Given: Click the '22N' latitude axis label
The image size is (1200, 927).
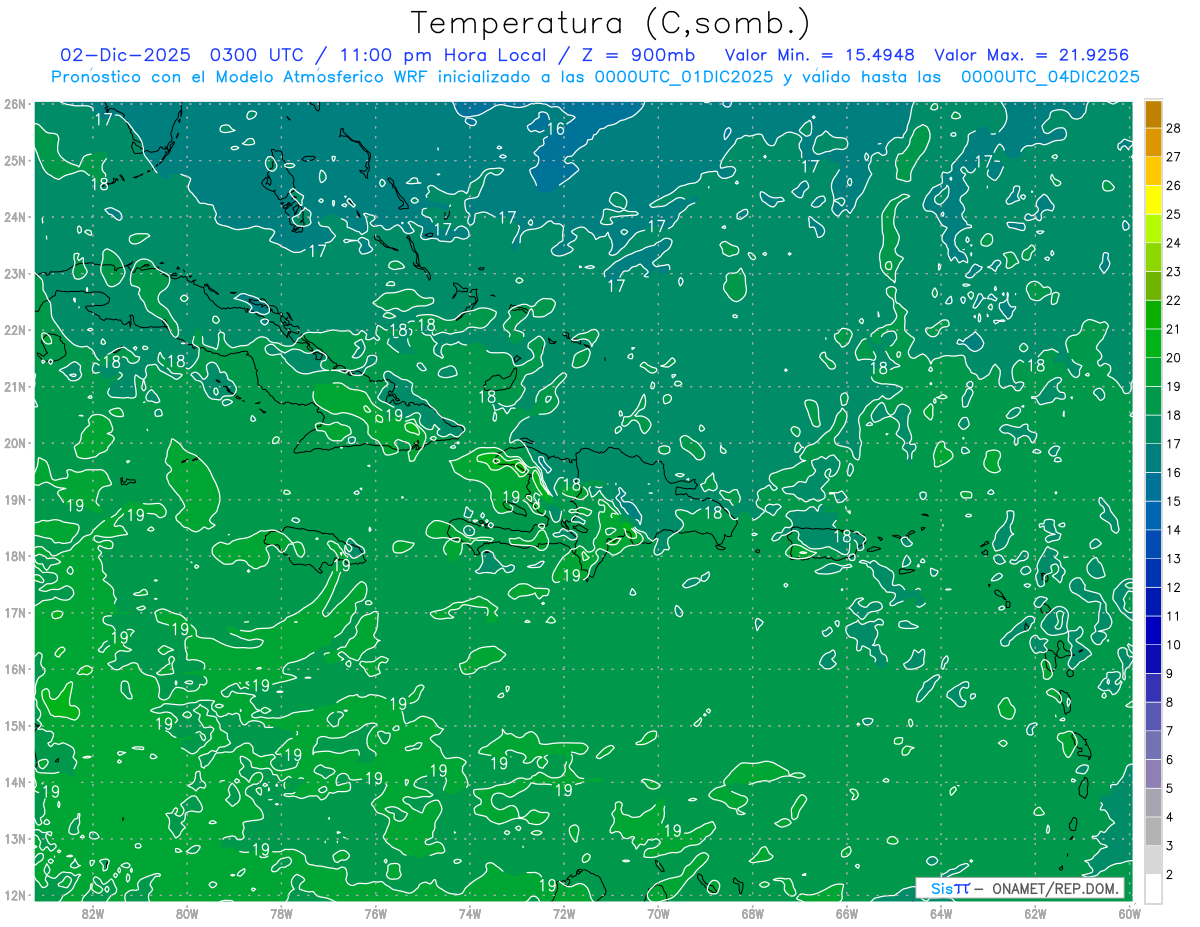Looking at the screenshot, I should click(x=15, y=330).
